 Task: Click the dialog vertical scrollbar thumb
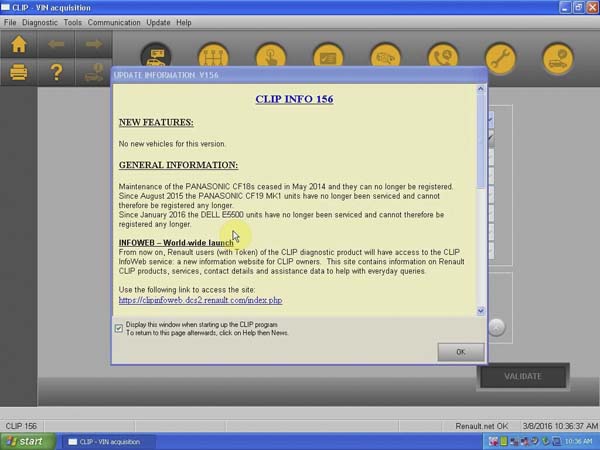tap(481, 141)
